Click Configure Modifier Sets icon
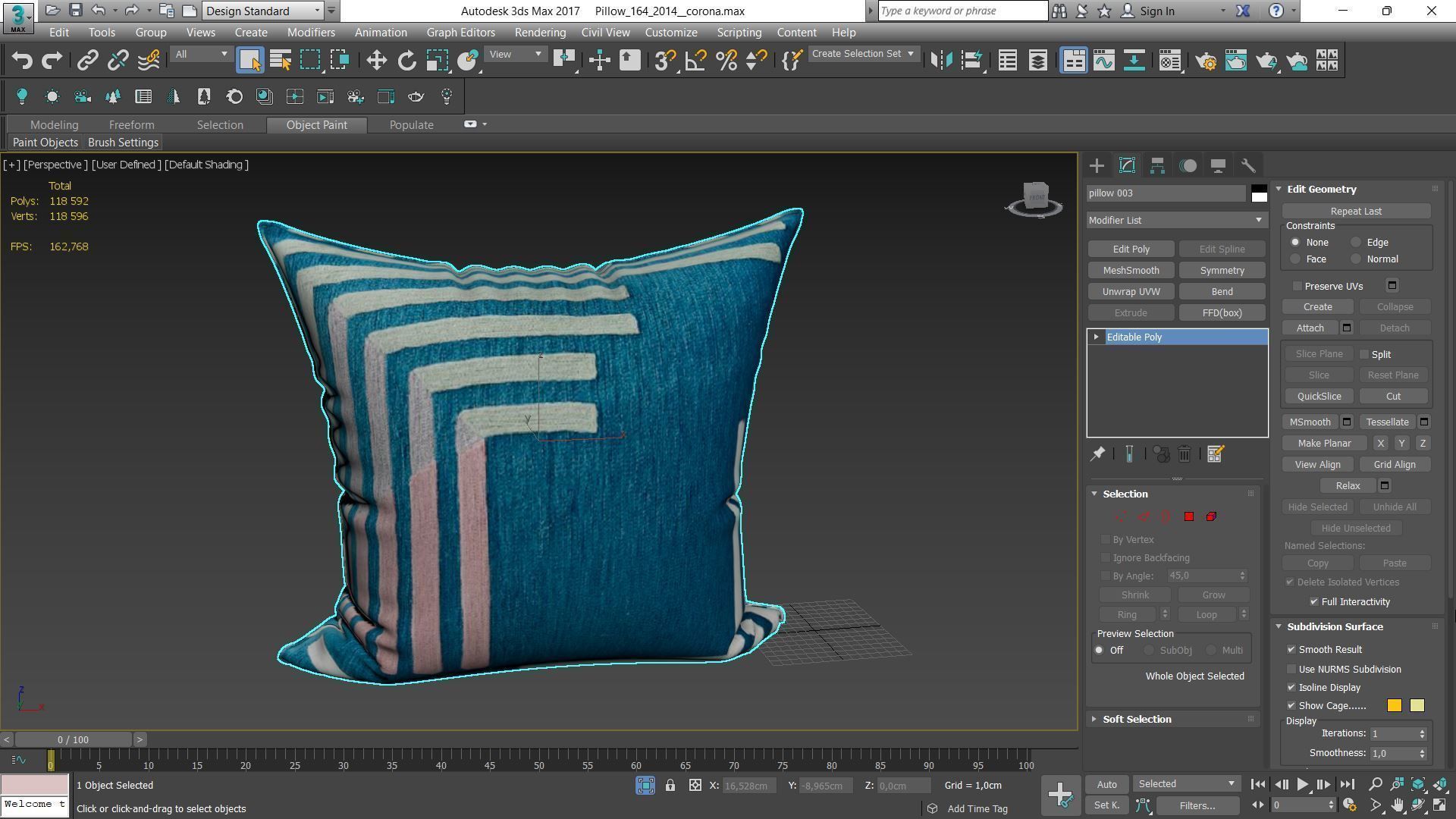 point(1215,454)
